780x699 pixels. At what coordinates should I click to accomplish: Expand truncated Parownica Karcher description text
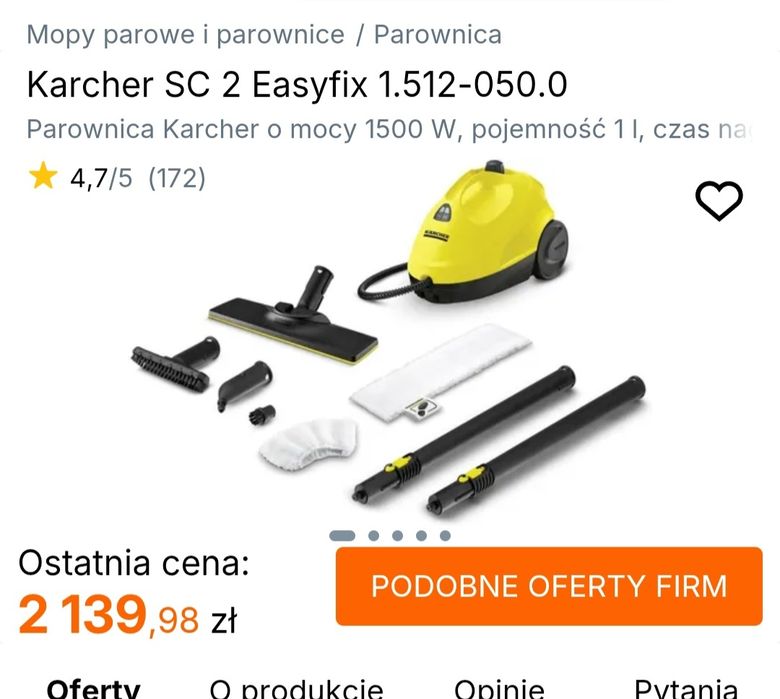click(x=390, y=129)
